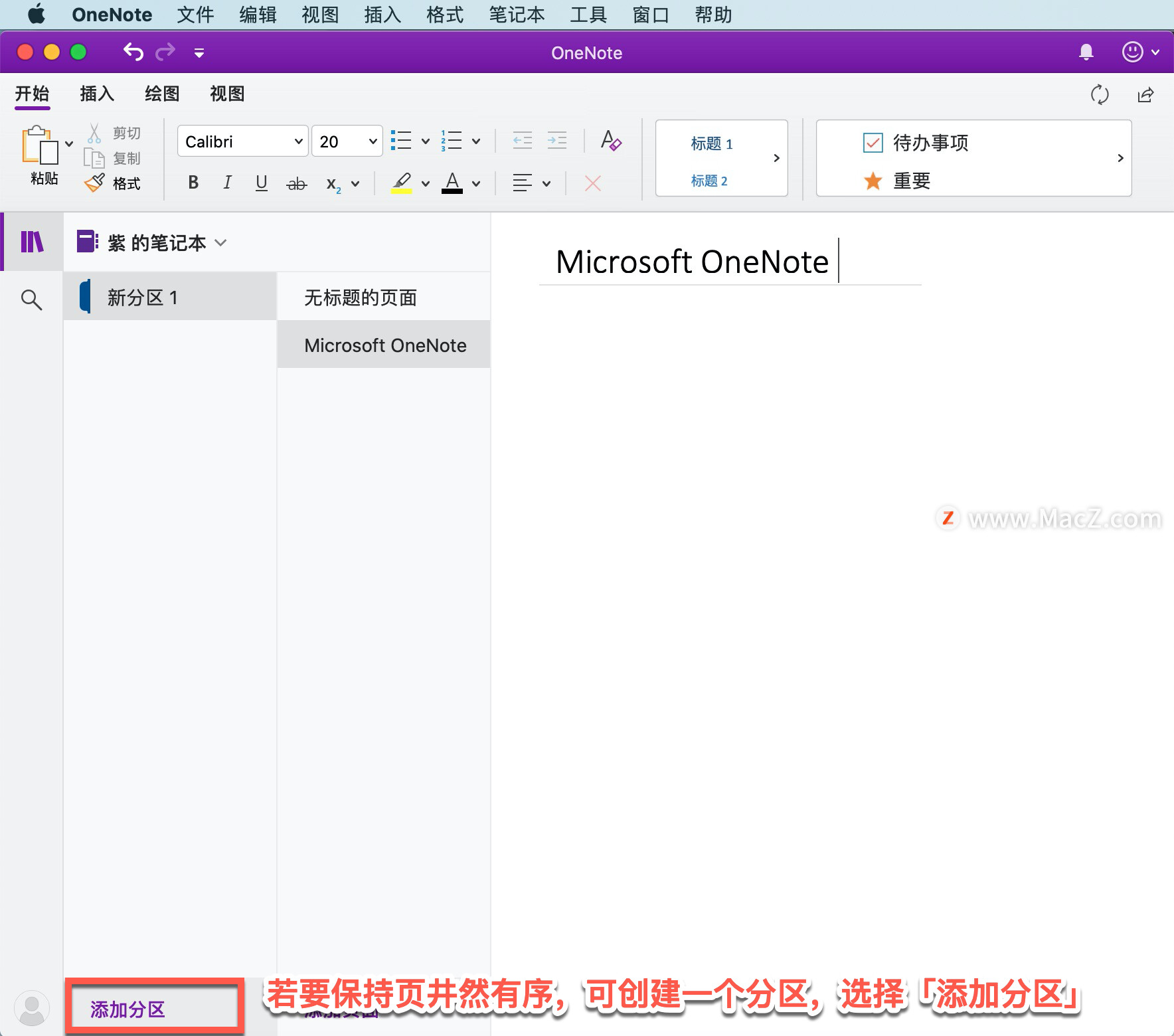Open the Apple menu
Image resolution: width=1174 pixels, height=1036 pixels.
(x=37, y=14)
